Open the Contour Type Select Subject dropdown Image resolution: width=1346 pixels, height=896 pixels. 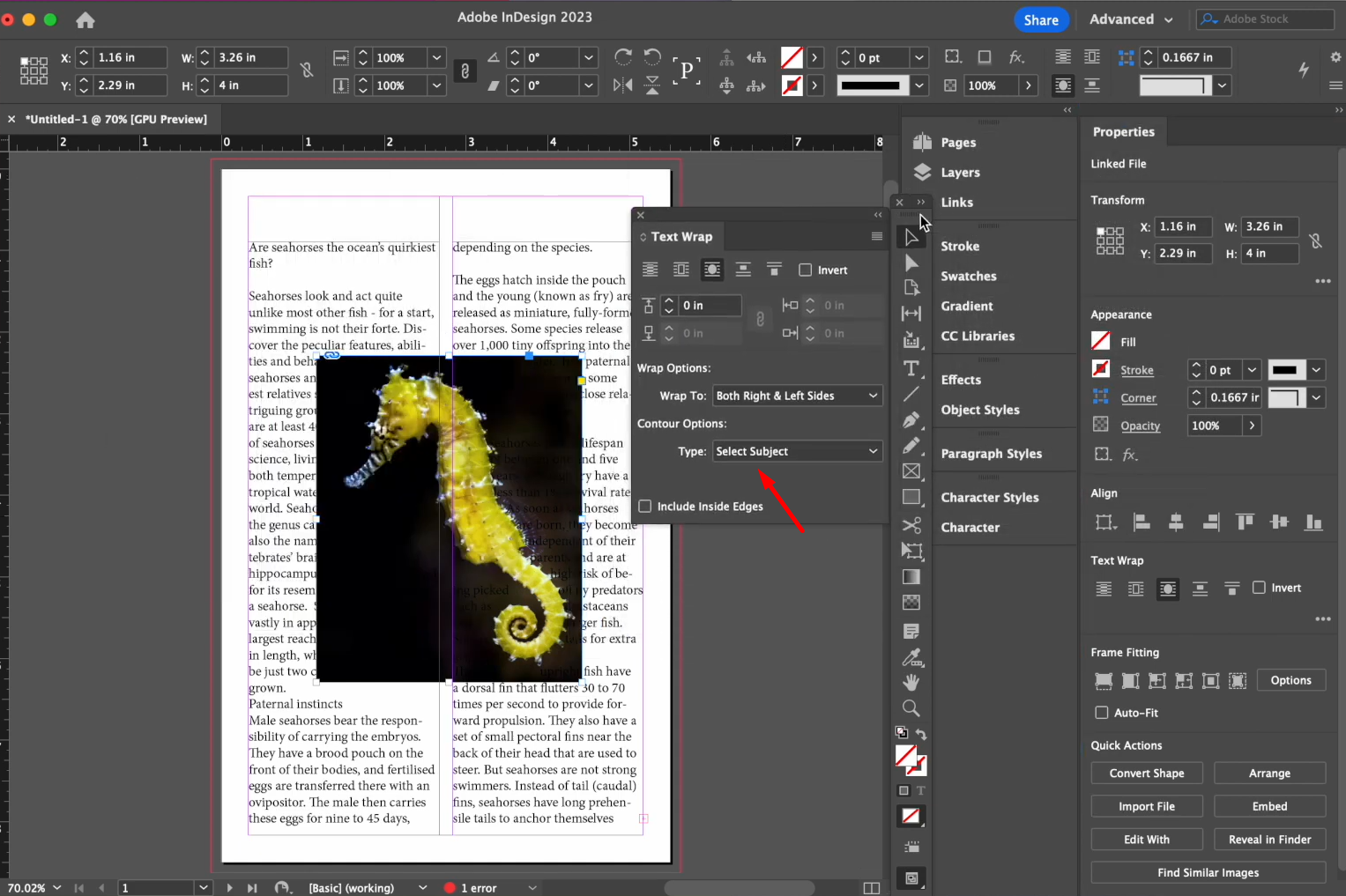coord(796,450)
